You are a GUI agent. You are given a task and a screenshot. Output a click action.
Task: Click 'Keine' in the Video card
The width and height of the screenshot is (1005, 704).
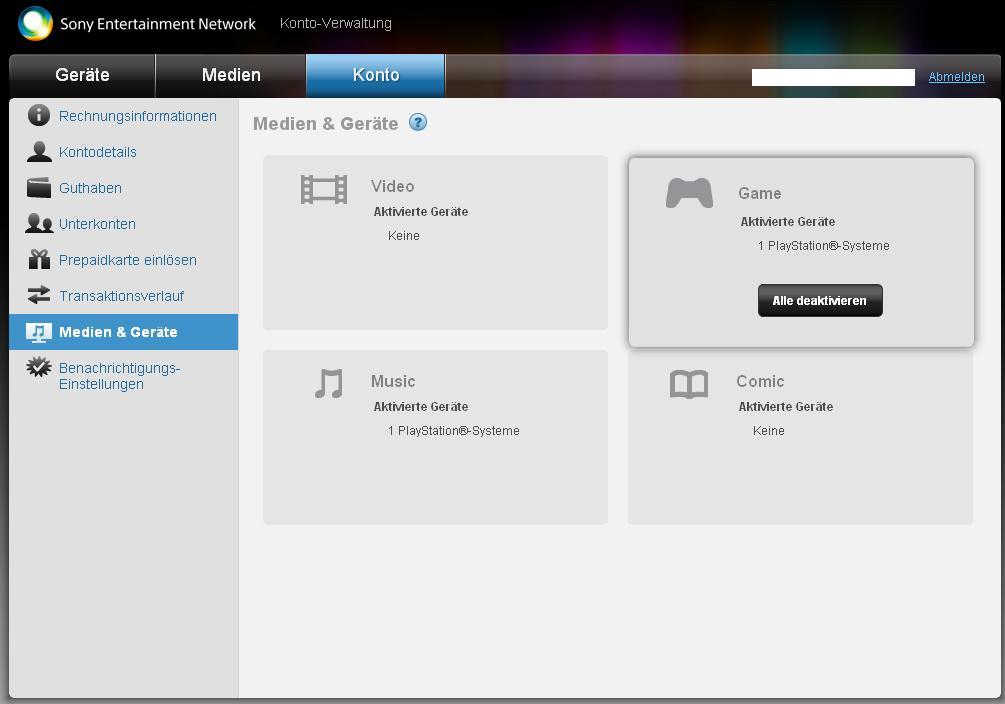coord(404,235)
